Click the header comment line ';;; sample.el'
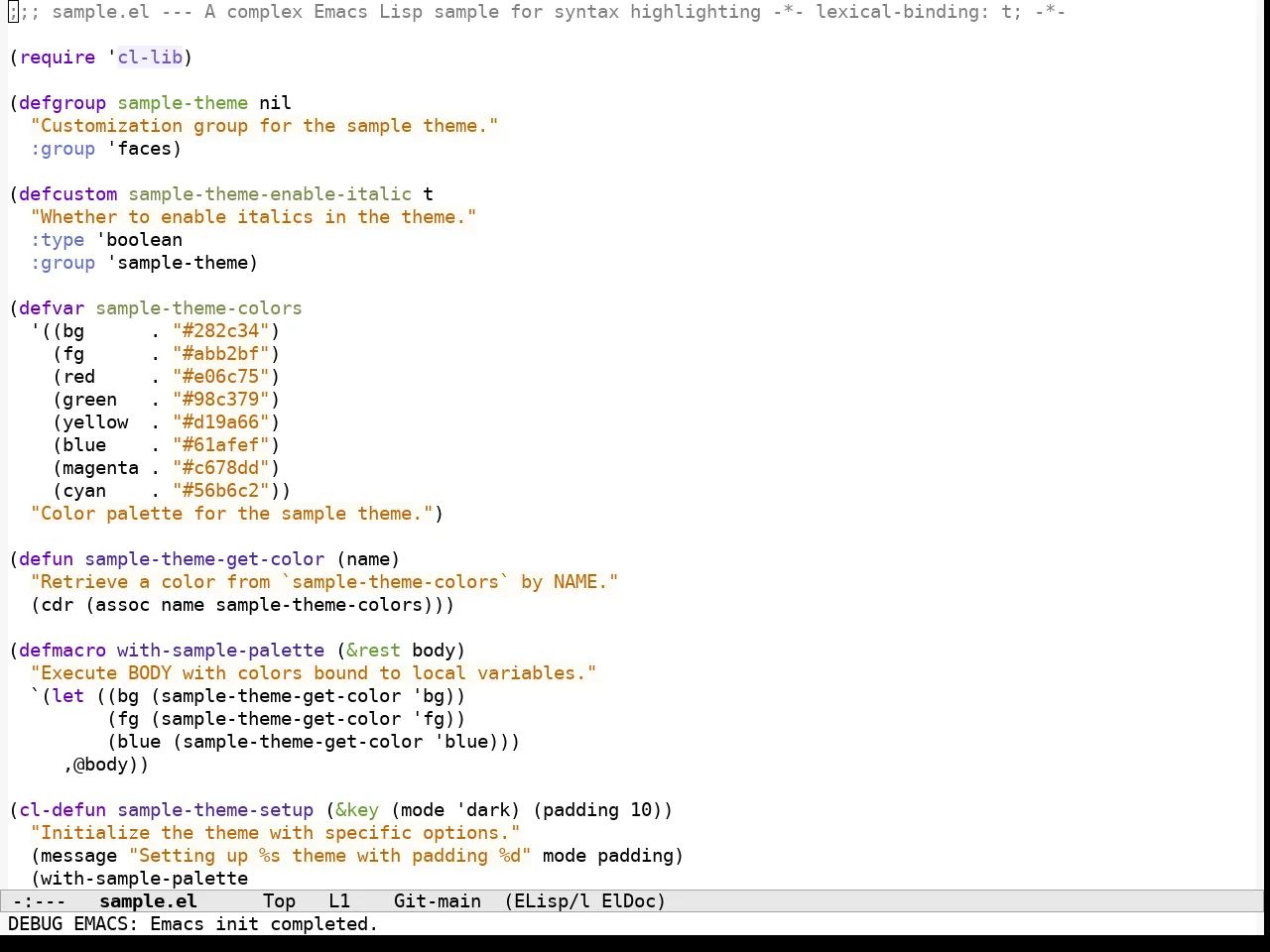 point(537,12)
